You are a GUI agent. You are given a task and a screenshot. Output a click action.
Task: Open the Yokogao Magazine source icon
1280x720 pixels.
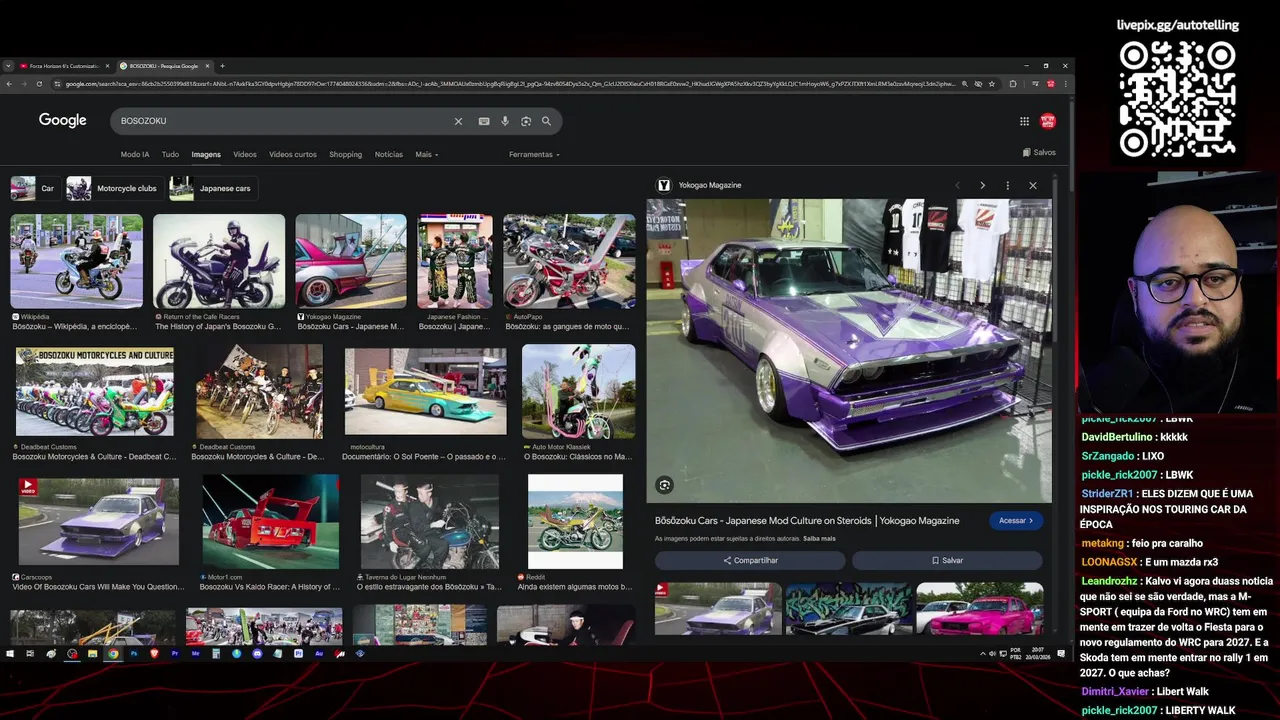663,185
